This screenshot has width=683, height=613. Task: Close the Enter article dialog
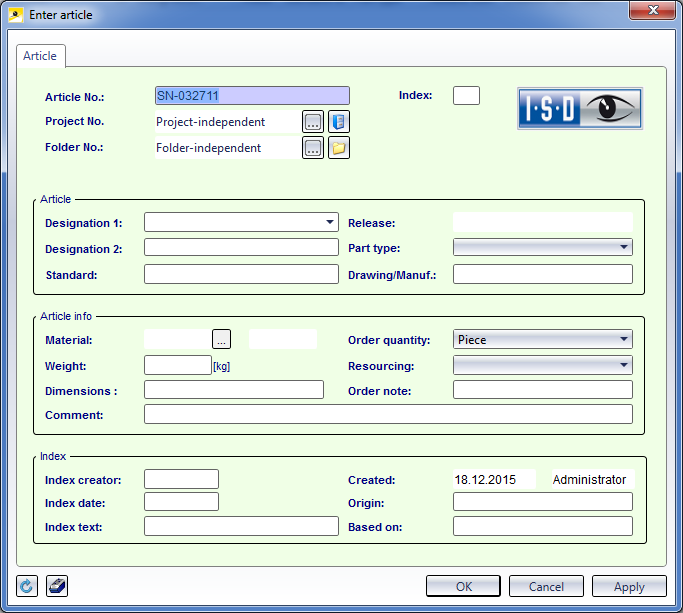point(653,10)
